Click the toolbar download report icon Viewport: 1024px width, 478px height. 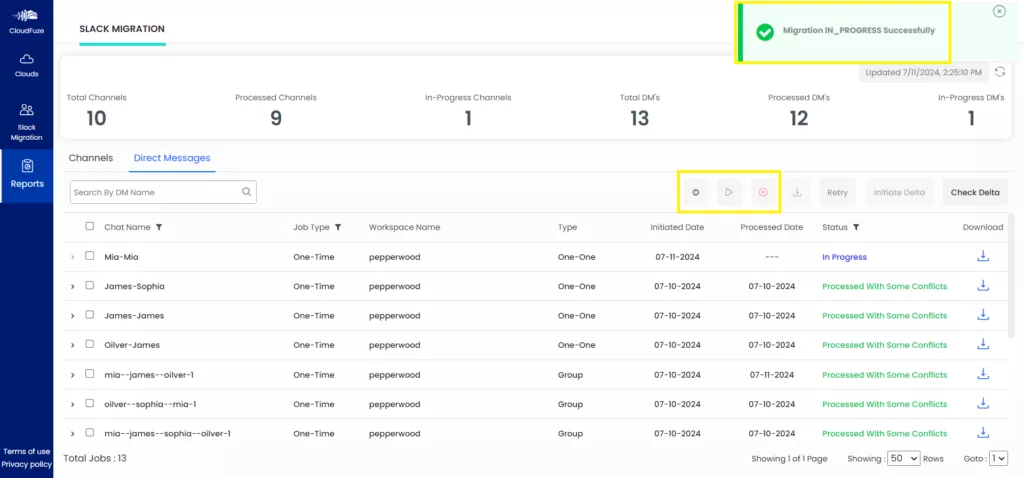tap(797, 193)
